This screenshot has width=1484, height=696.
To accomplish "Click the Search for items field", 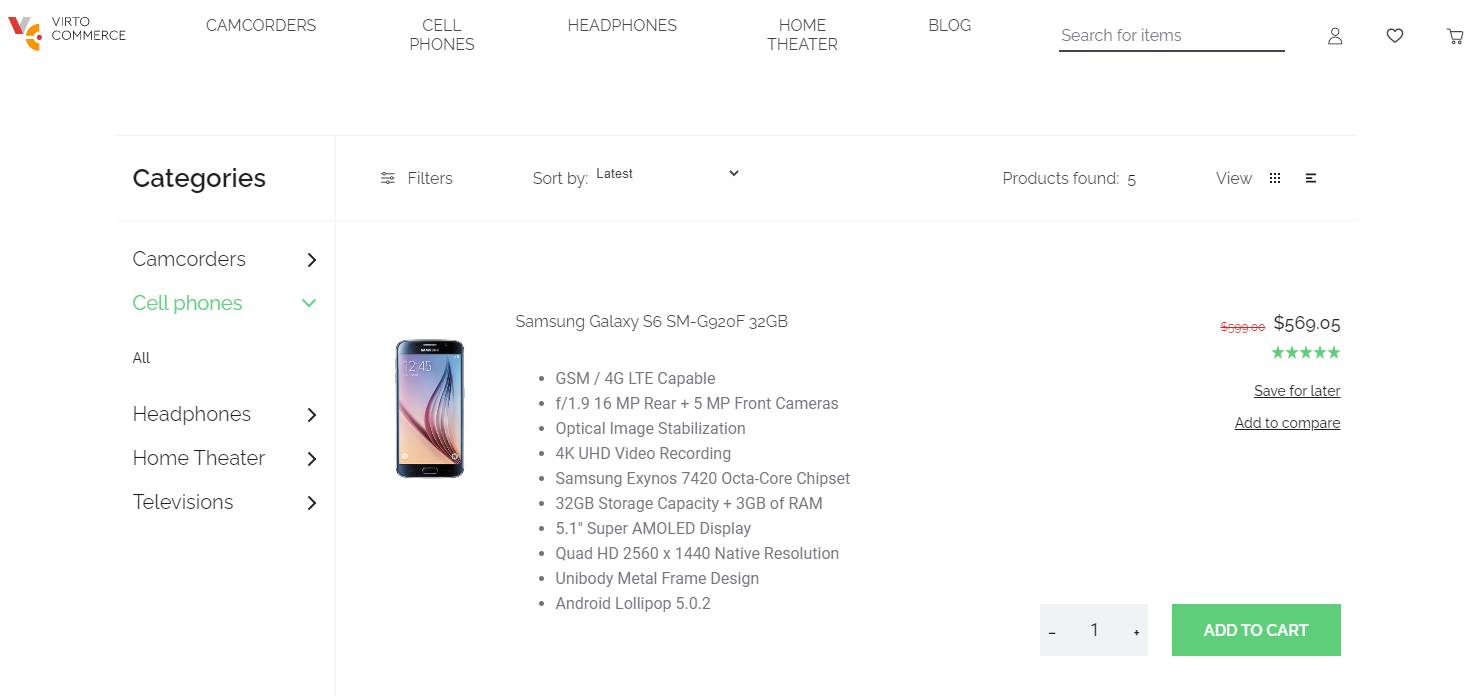I will click(1170, 35).
